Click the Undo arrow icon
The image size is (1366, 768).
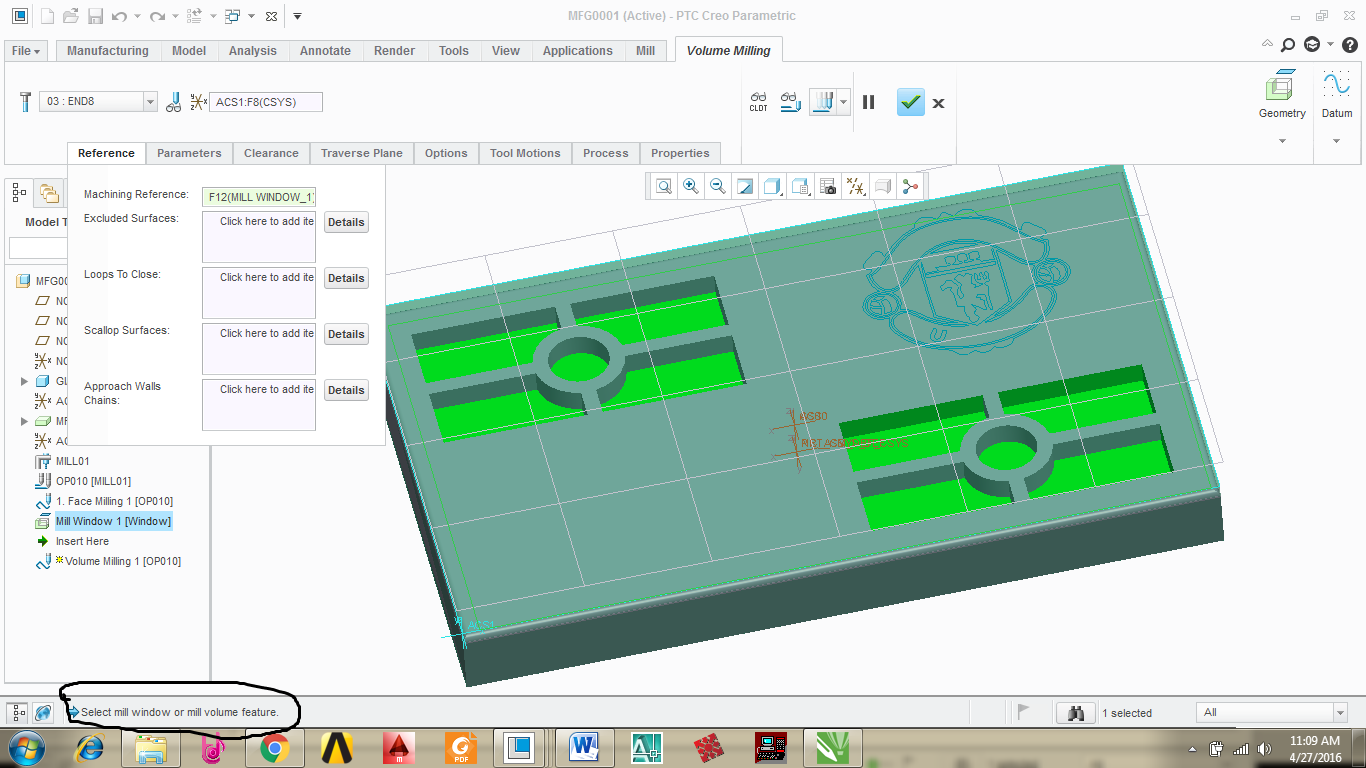pos(119,16)
